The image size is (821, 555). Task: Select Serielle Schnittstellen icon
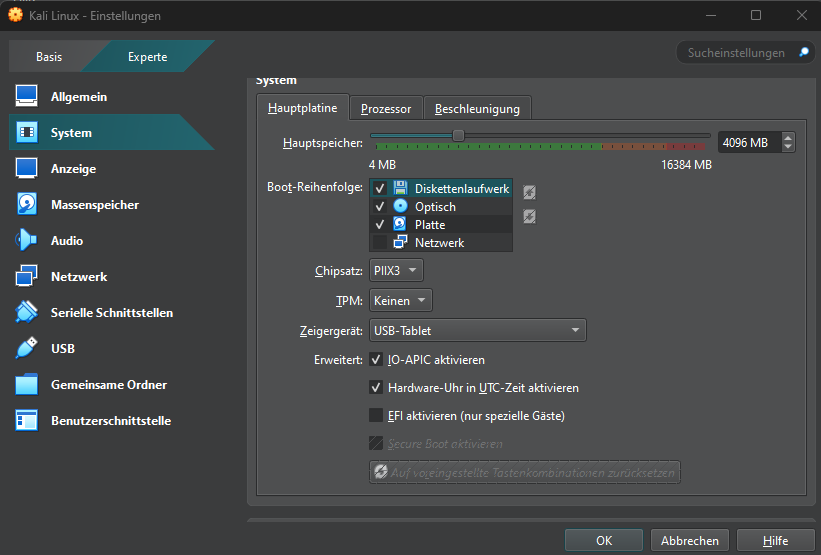pos(27,313)
